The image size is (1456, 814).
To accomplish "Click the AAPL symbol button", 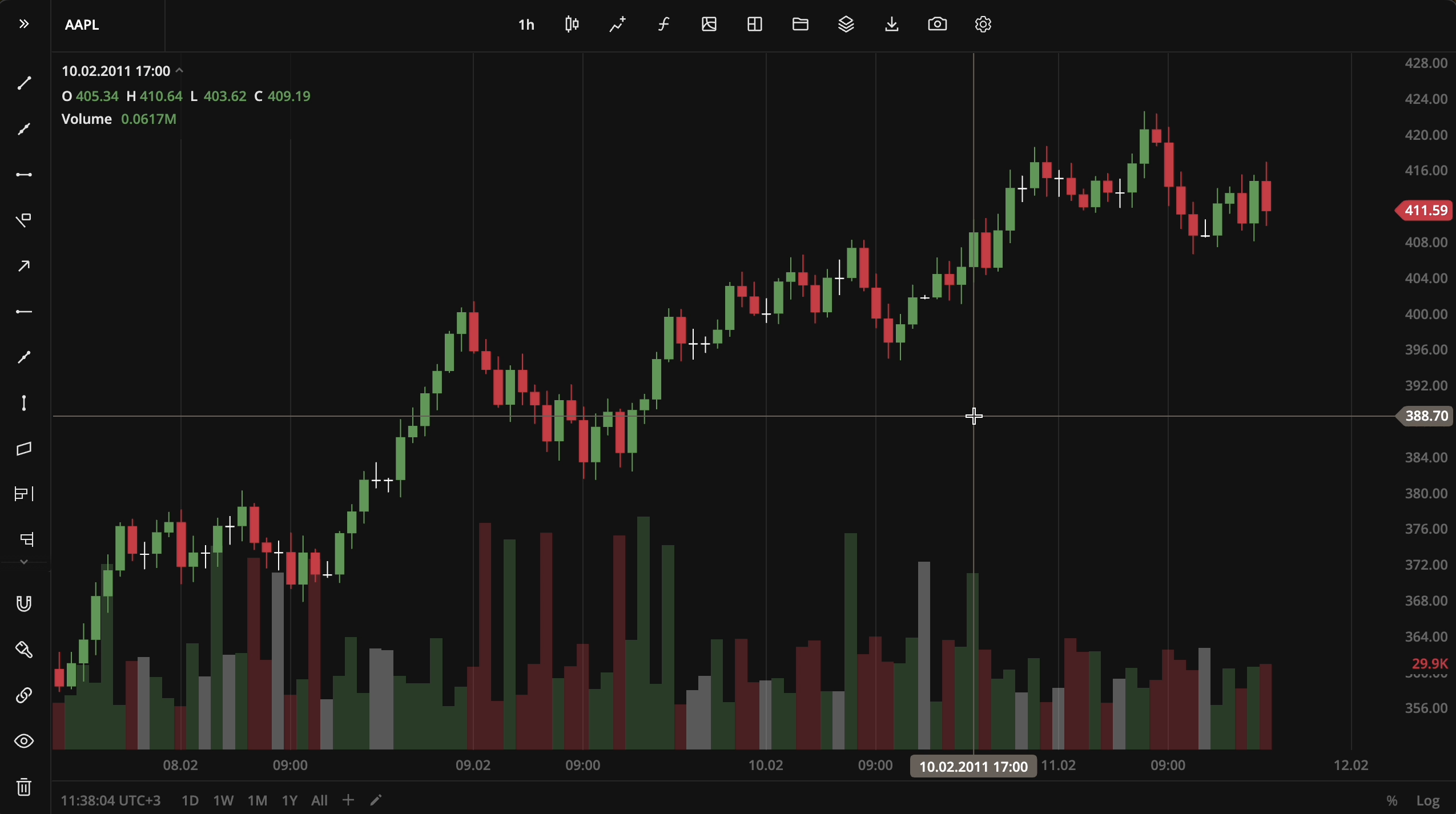I will click(x=82, y=25).
